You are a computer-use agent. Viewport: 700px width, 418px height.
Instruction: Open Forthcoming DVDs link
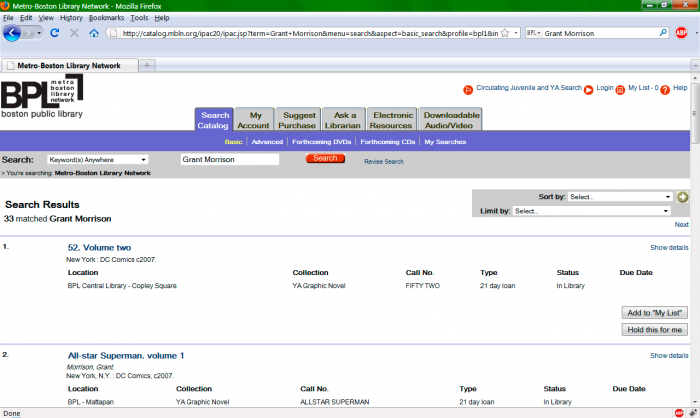coord(321,142)
